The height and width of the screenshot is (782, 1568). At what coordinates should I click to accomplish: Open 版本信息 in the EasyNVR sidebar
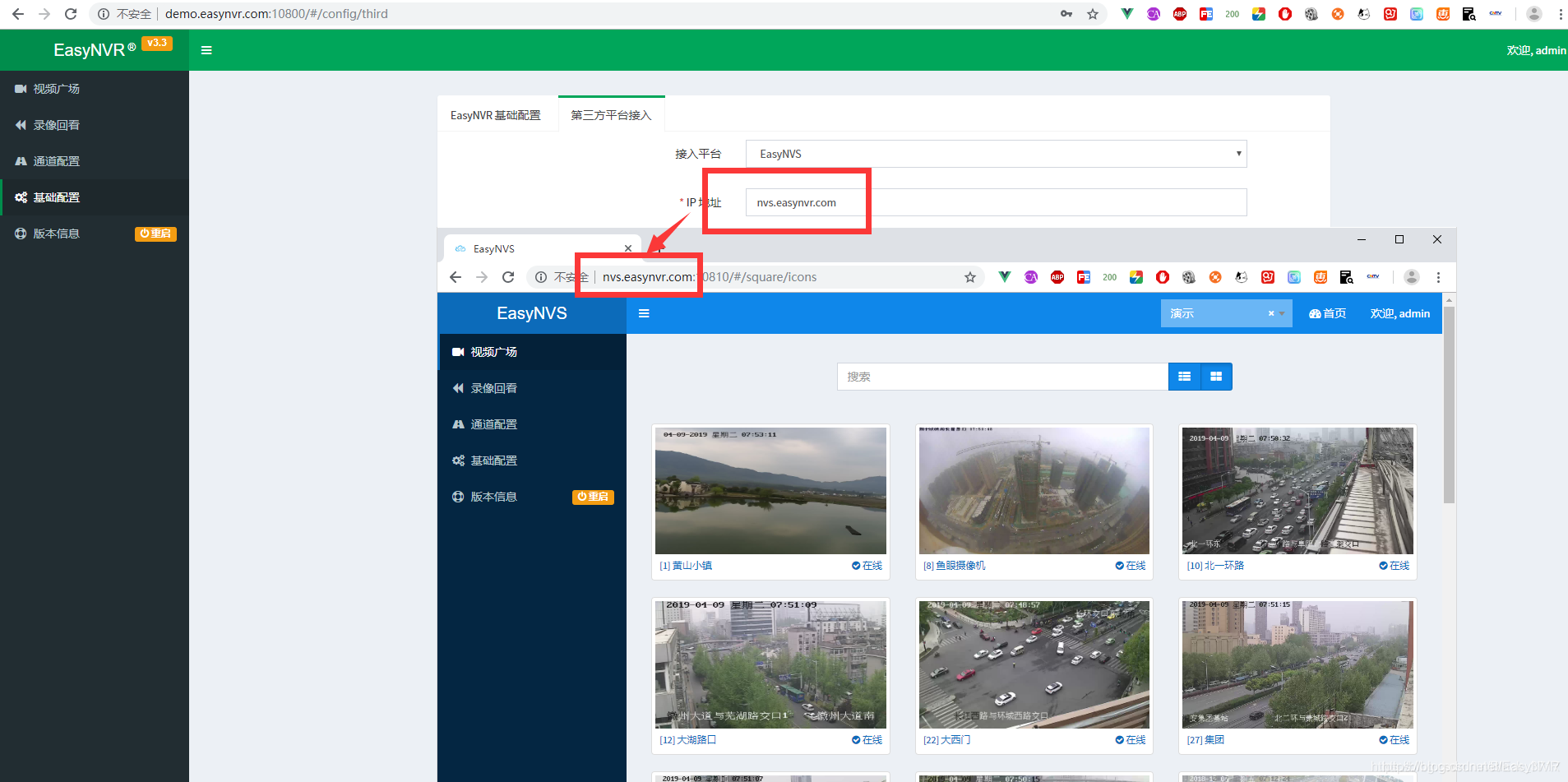(x=56, y=234)
